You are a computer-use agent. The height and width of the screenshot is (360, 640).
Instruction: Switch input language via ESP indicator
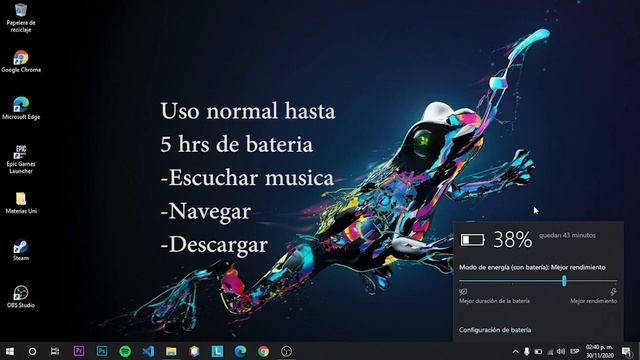tap(574, 351)
